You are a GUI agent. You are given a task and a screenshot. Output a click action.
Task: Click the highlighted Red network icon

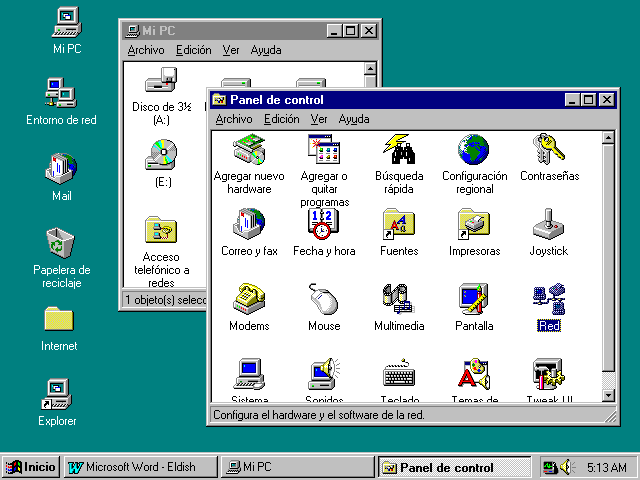tap(549, 299)
